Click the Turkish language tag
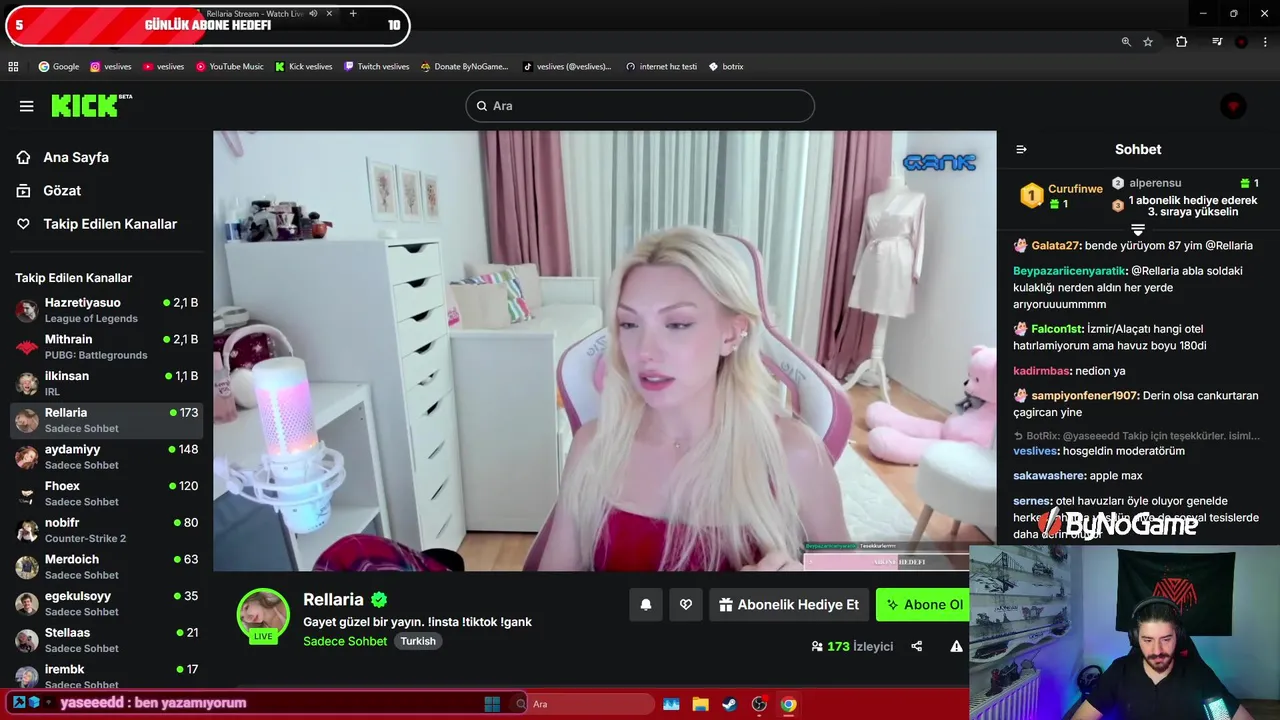Image resolution: width=1280 pixels, height=720 pixels. (x=418, y=641)
